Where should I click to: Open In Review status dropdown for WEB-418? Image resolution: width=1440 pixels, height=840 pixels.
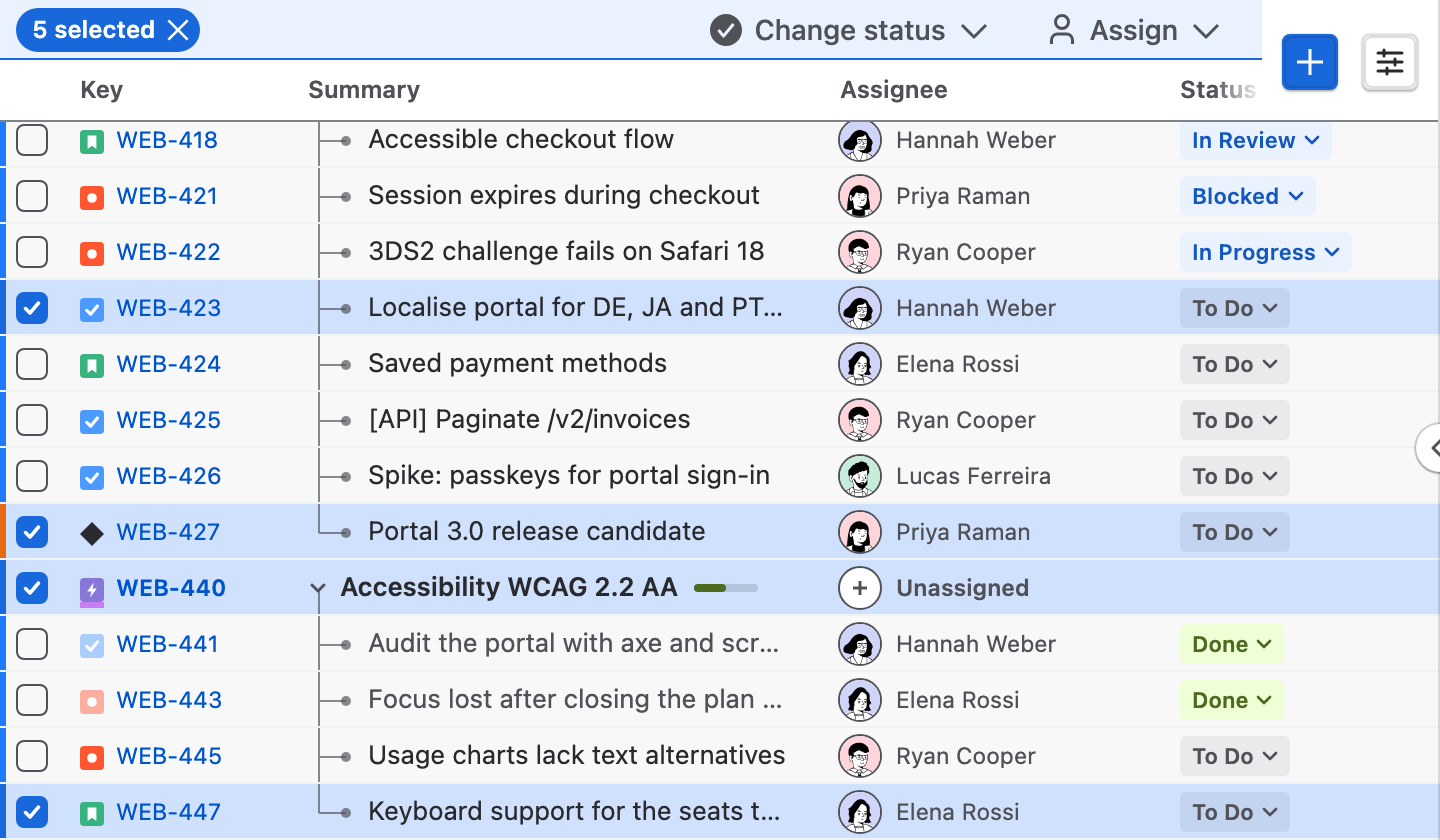coord(1256,140)
